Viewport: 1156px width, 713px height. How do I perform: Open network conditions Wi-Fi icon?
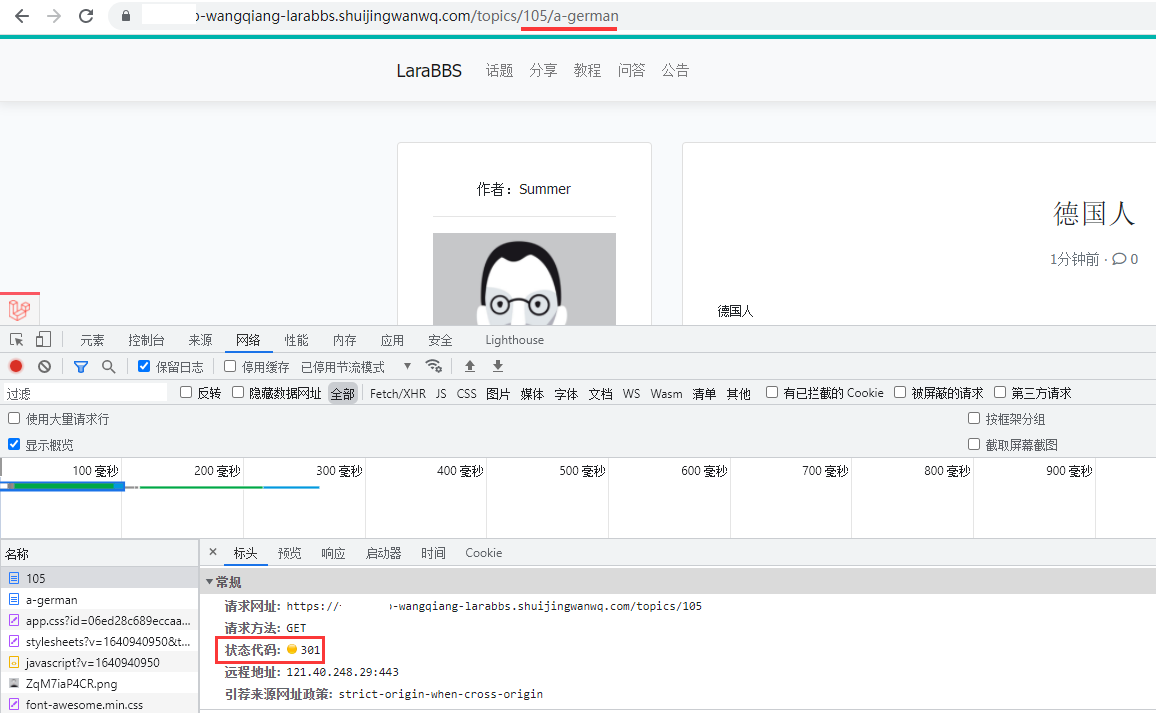click(x=433, y=366)
